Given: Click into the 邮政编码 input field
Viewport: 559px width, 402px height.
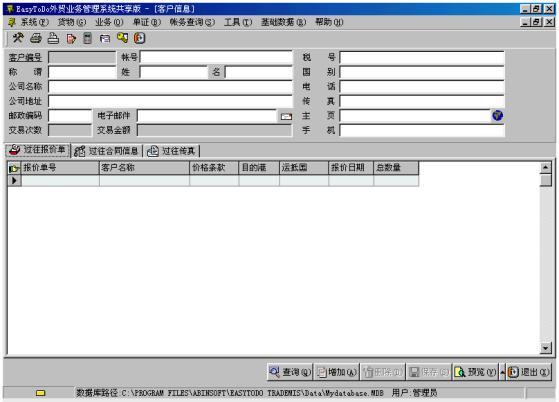Looking at the screenshot, I should tap(70, 116).
